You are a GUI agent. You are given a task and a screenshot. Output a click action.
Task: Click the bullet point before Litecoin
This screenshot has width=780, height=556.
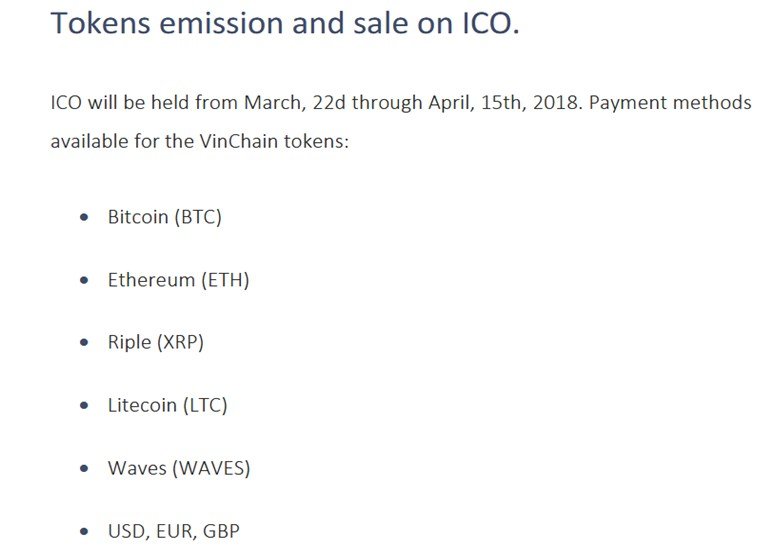(85, 406)
